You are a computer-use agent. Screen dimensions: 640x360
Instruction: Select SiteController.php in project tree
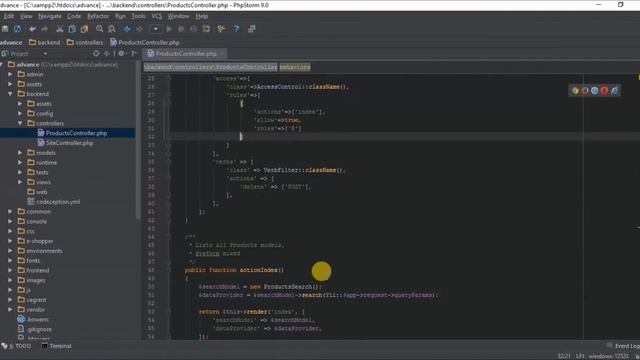pos(65,143)
